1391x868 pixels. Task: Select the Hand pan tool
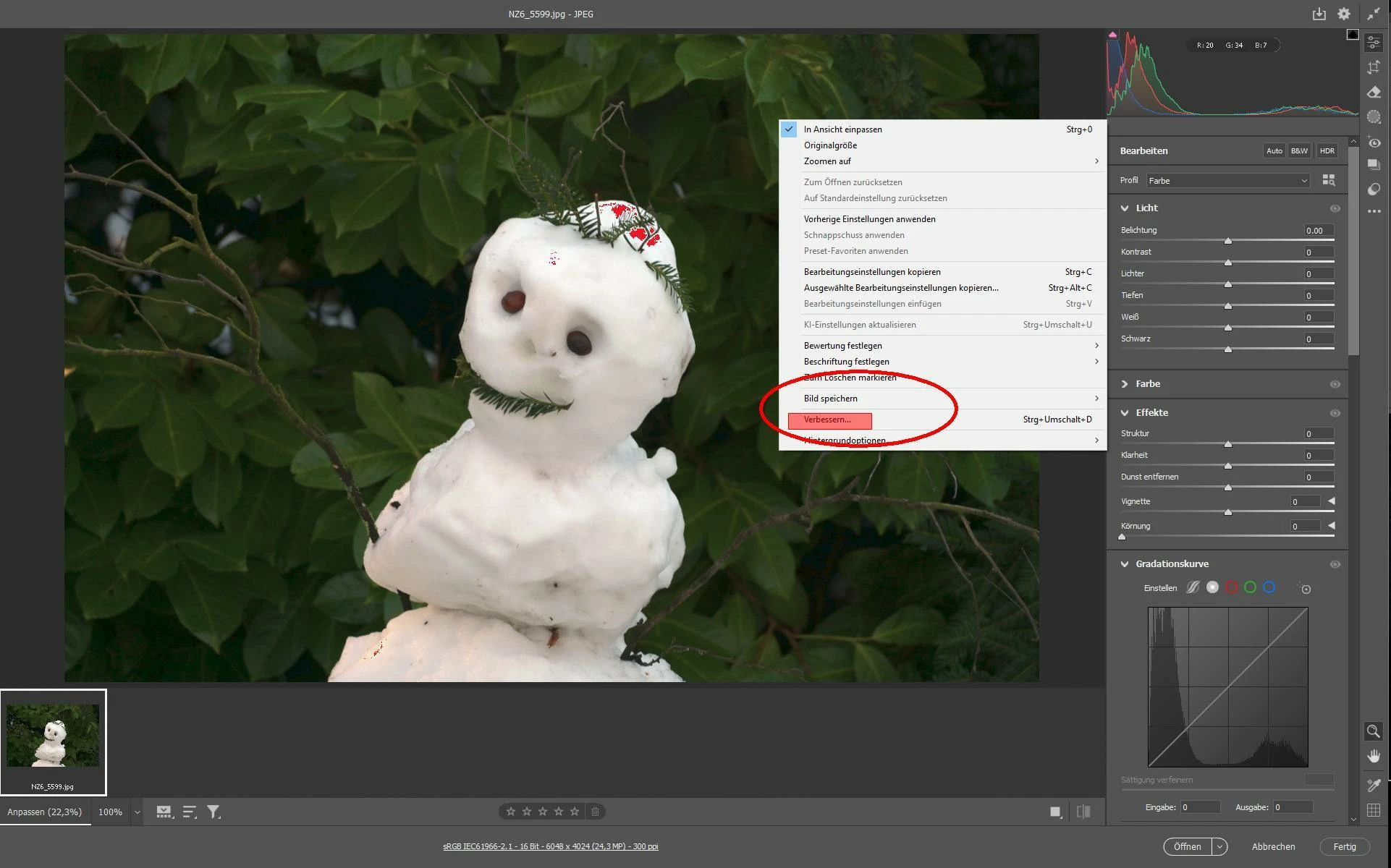point(1373,757)
